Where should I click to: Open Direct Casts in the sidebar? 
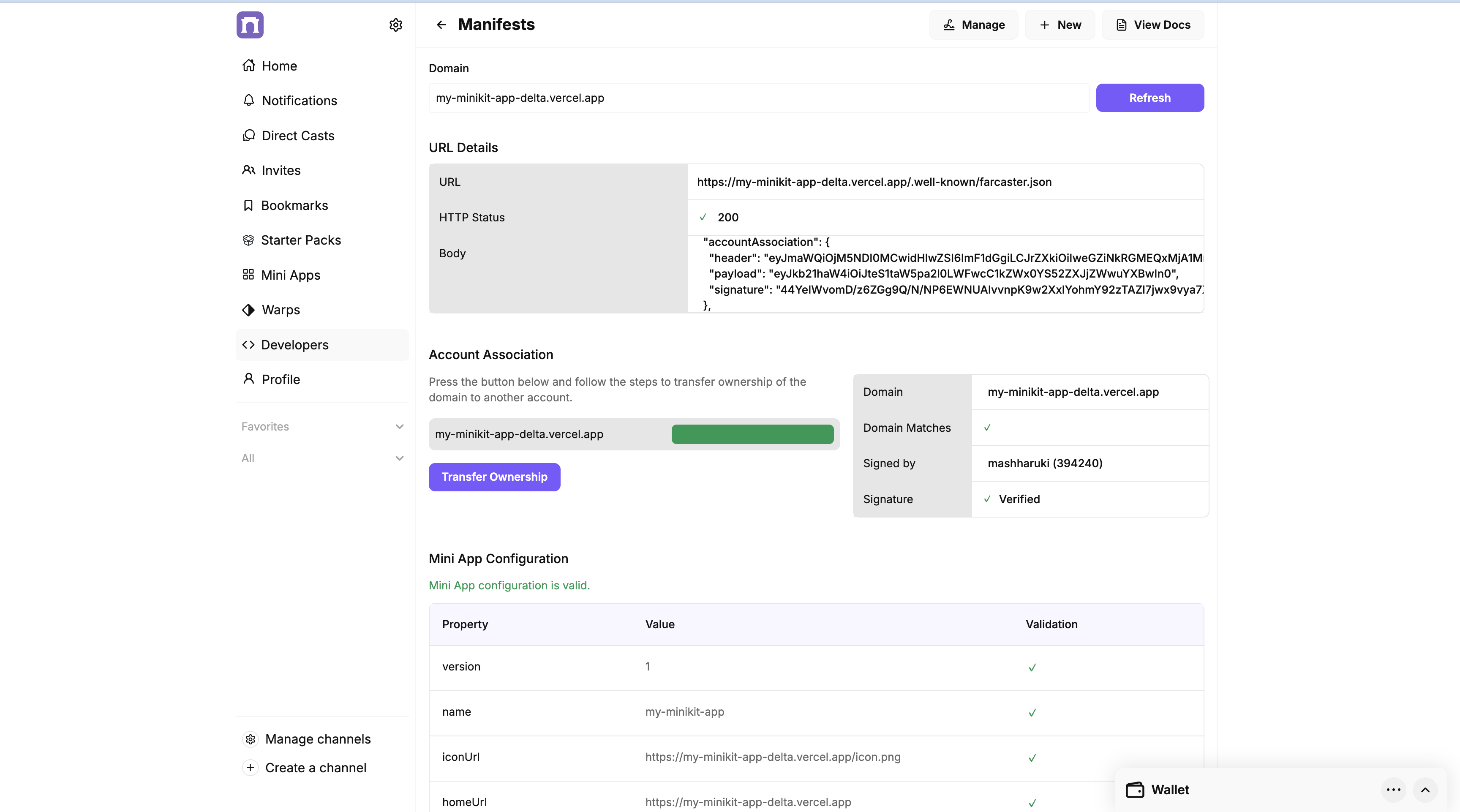pyautogui.click(x=297, y=136)
